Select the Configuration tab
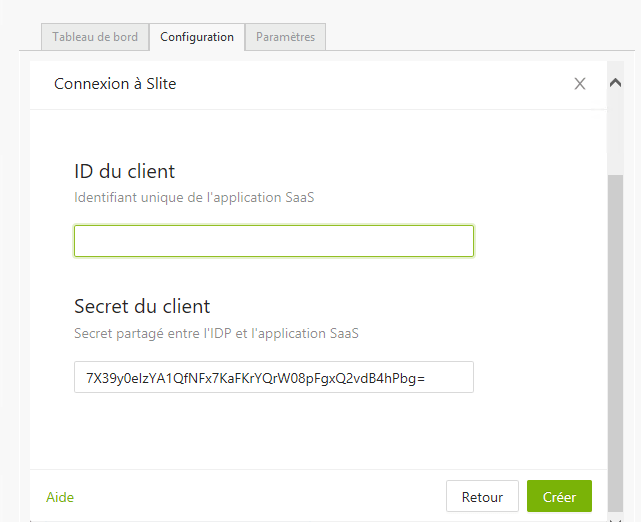This screenshot has height=522, width=641. point(197,37)
